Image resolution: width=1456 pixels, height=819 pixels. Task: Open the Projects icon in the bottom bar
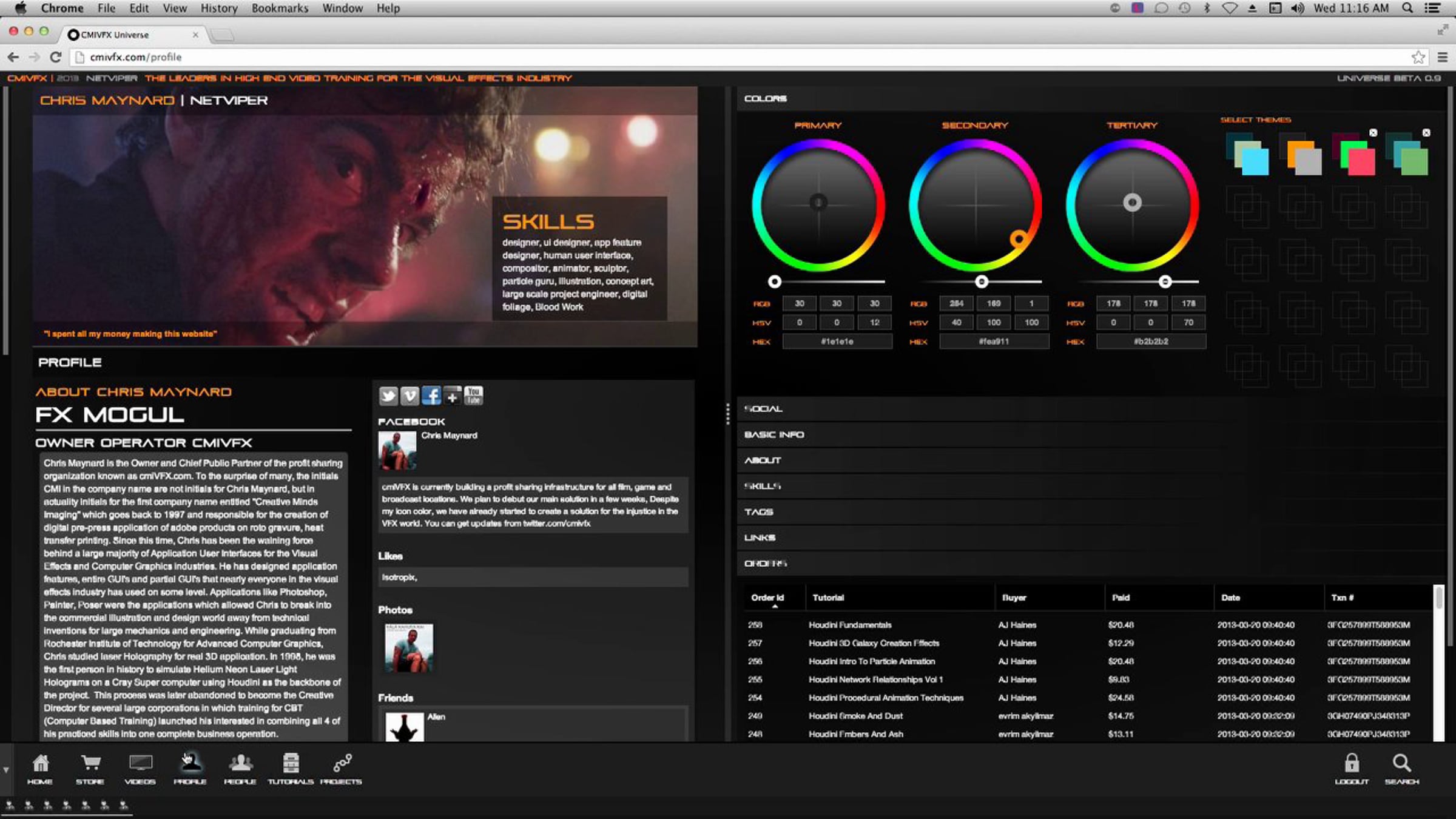tap(341, 769)
